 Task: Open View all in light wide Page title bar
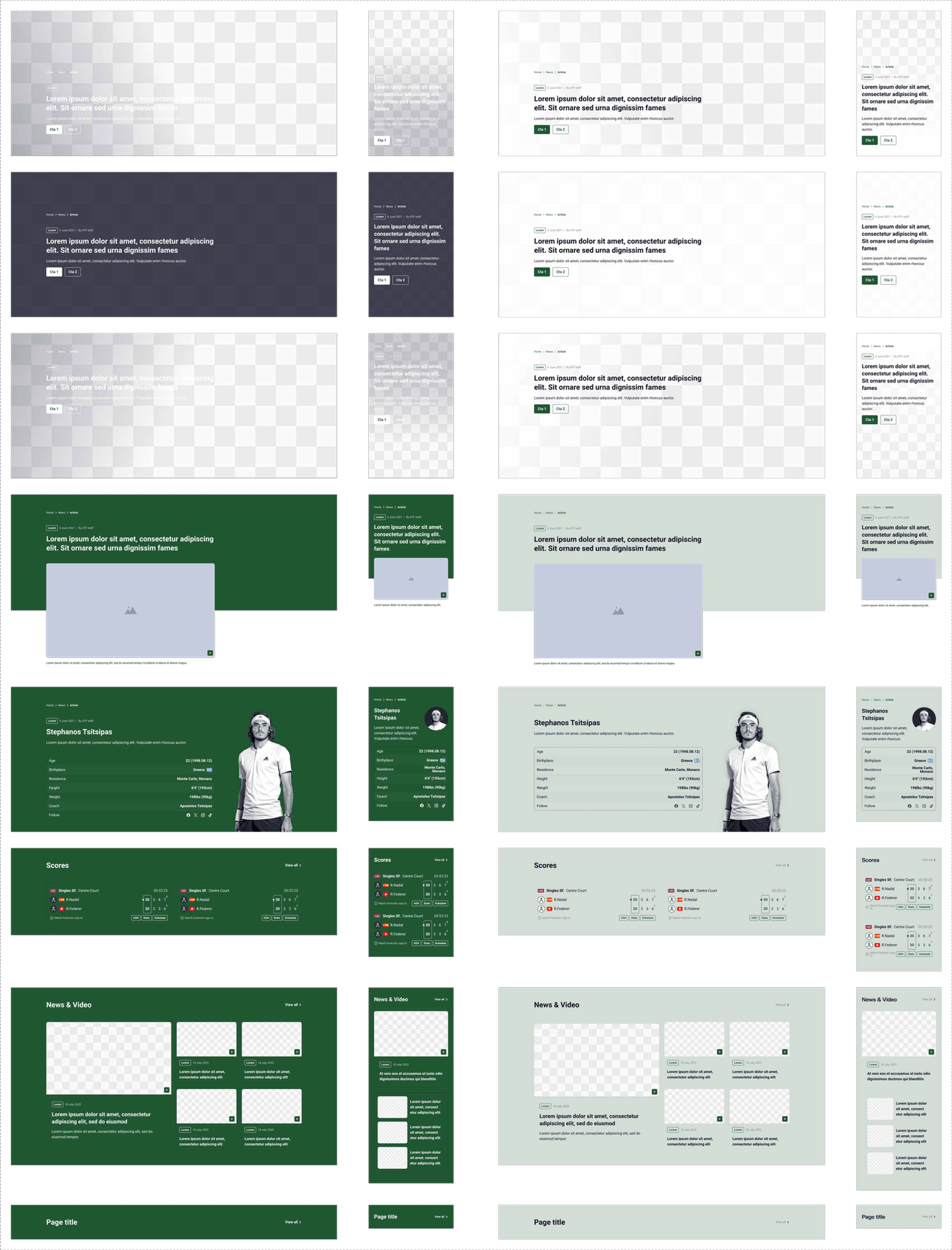click(x=782, y=1222)
